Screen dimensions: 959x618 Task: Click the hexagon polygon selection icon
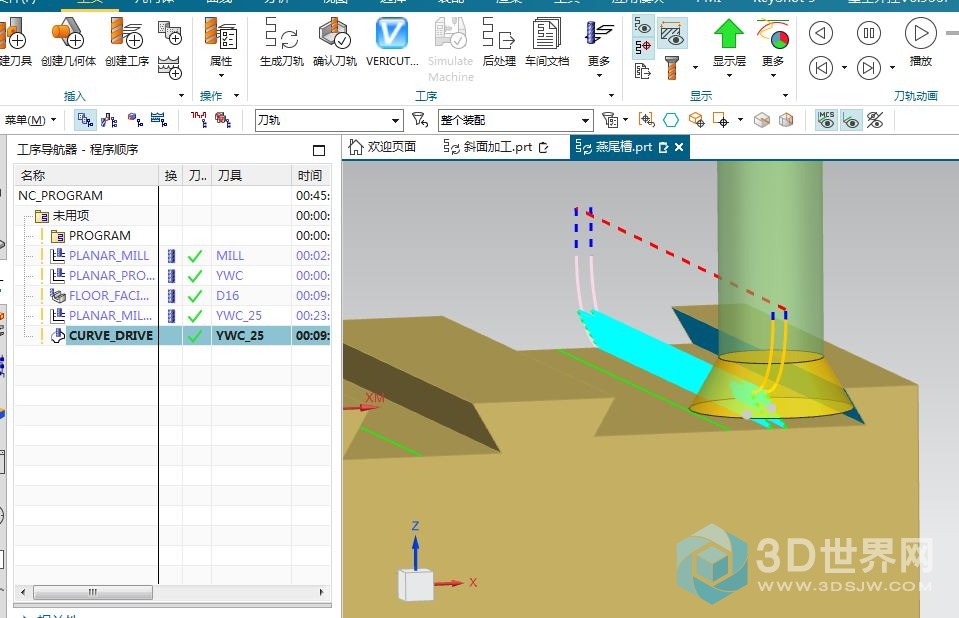(x=671, y=120)
